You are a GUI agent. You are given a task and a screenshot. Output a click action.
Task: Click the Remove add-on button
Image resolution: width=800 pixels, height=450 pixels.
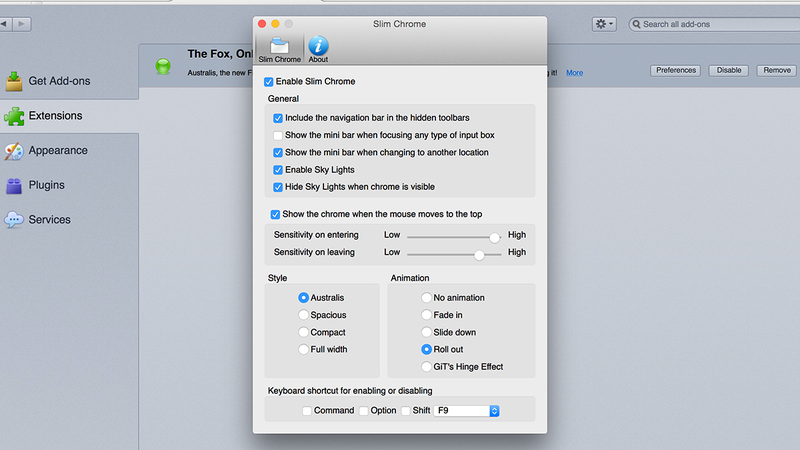tap(777, 70)
